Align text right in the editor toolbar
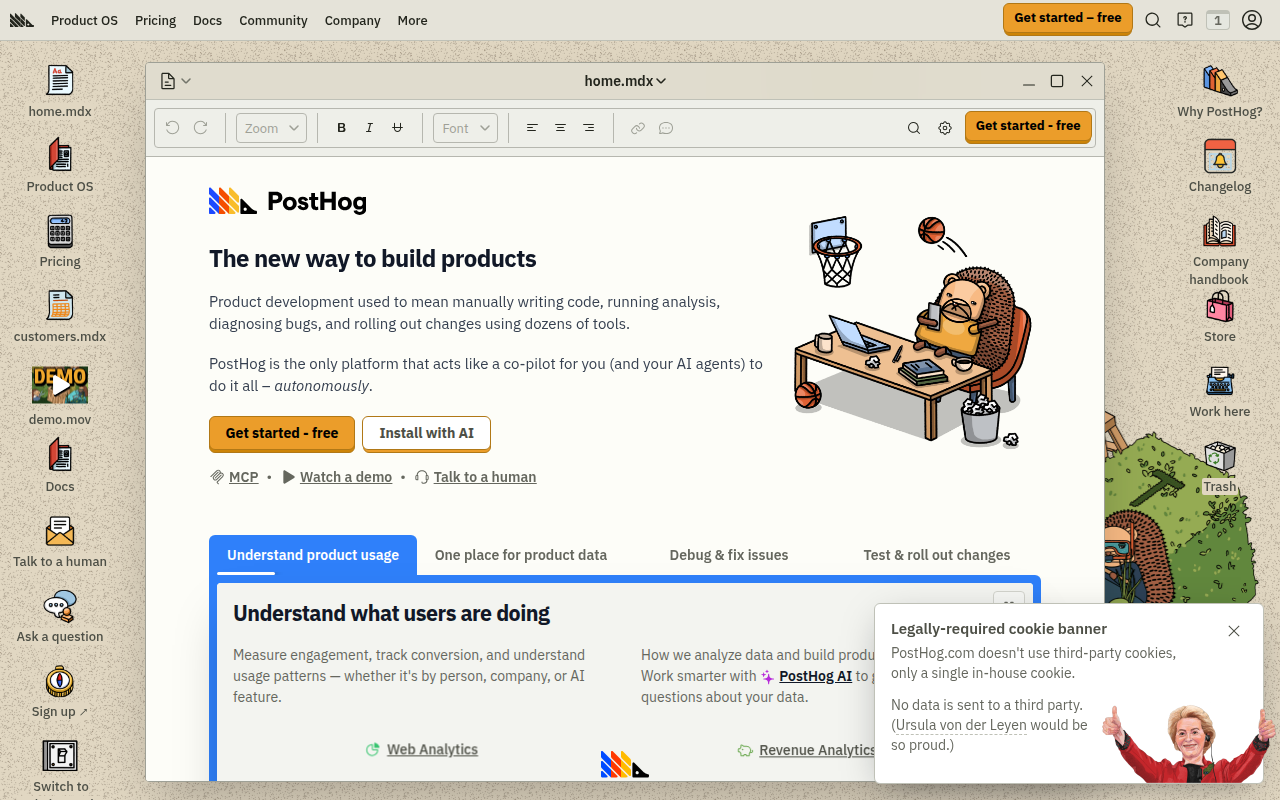 point(589,128)
